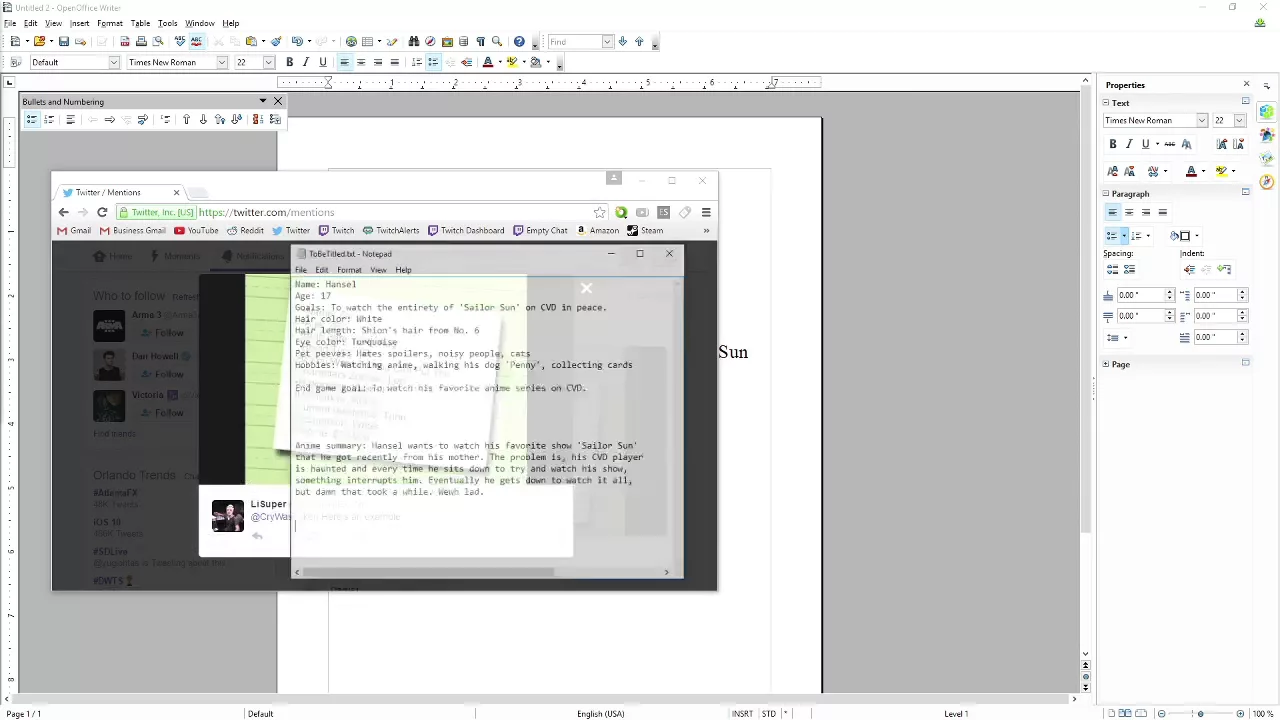Click the Table icon in the standard toolbar
Image resolution: width=1280 pixels, height=720 pixels.
367,42
